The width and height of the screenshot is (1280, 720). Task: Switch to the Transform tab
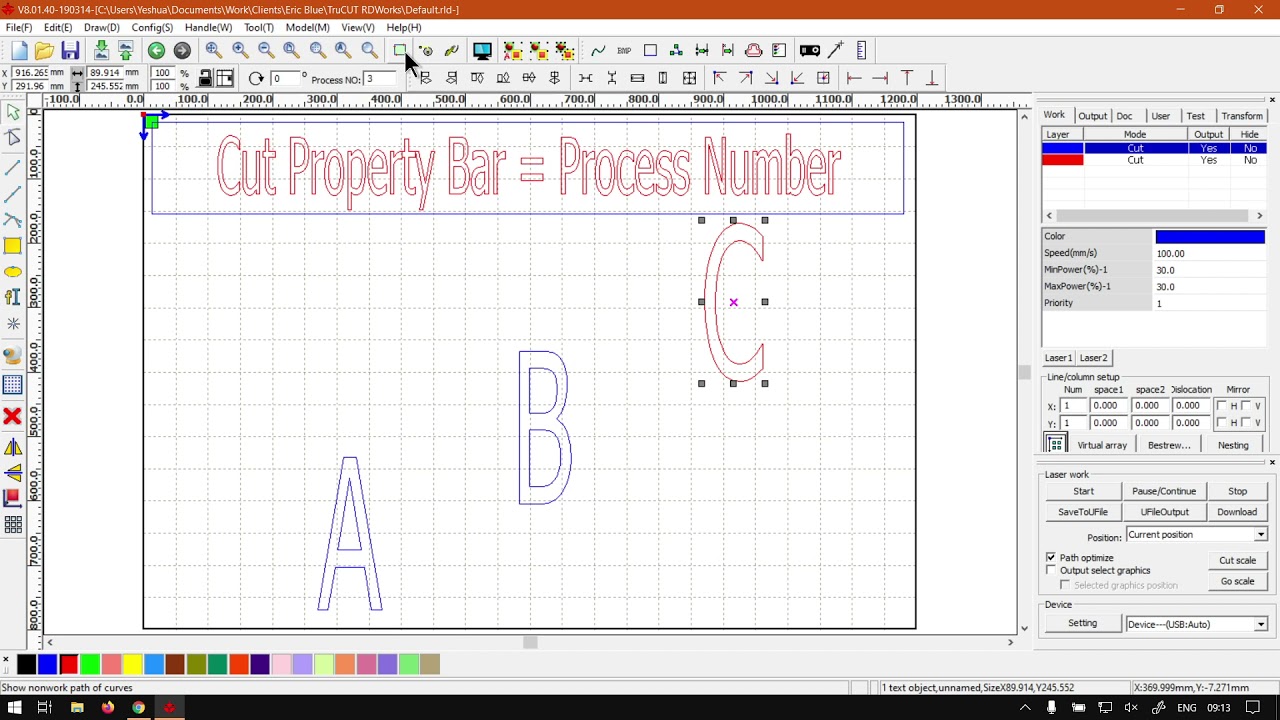1242,116
